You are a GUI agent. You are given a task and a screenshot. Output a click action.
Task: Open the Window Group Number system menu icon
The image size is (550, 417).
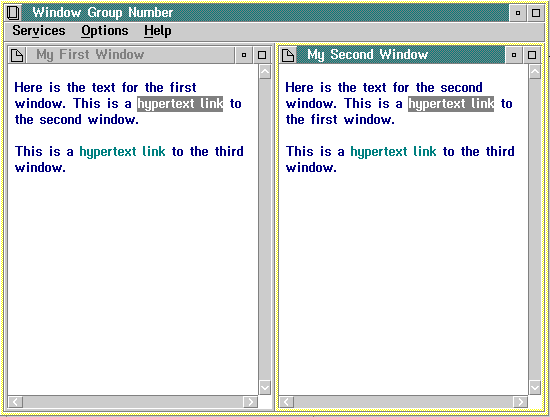tap(14, 13)
